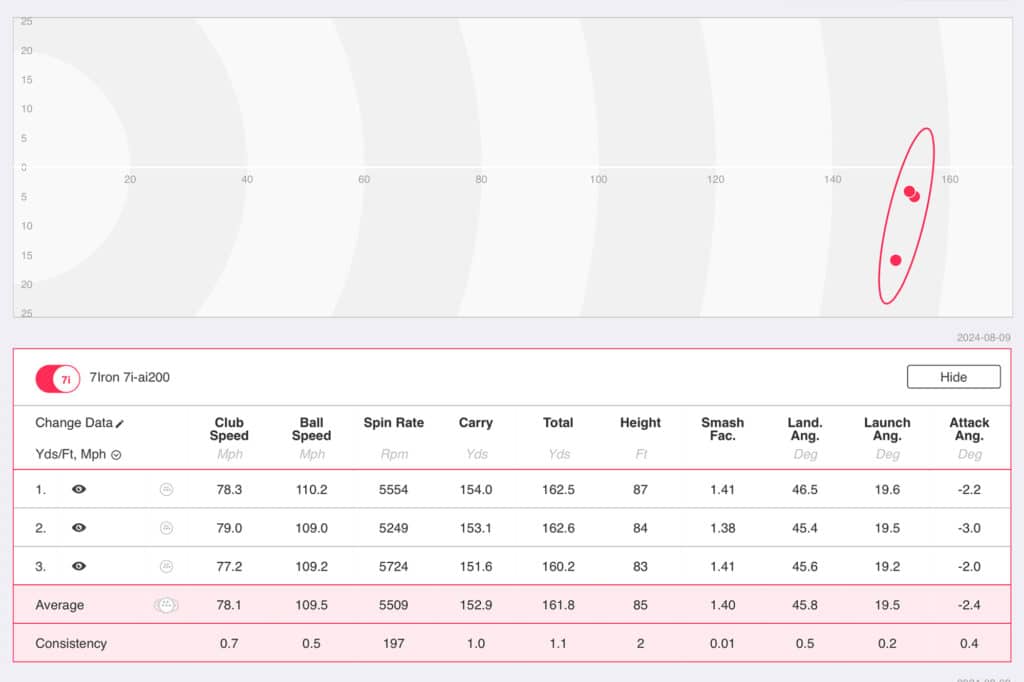Image resolution: width=1024 pixels, height=682 pixels.
Task: Select the dispersion icon in shot 2 row
Action: pos(166,528)
